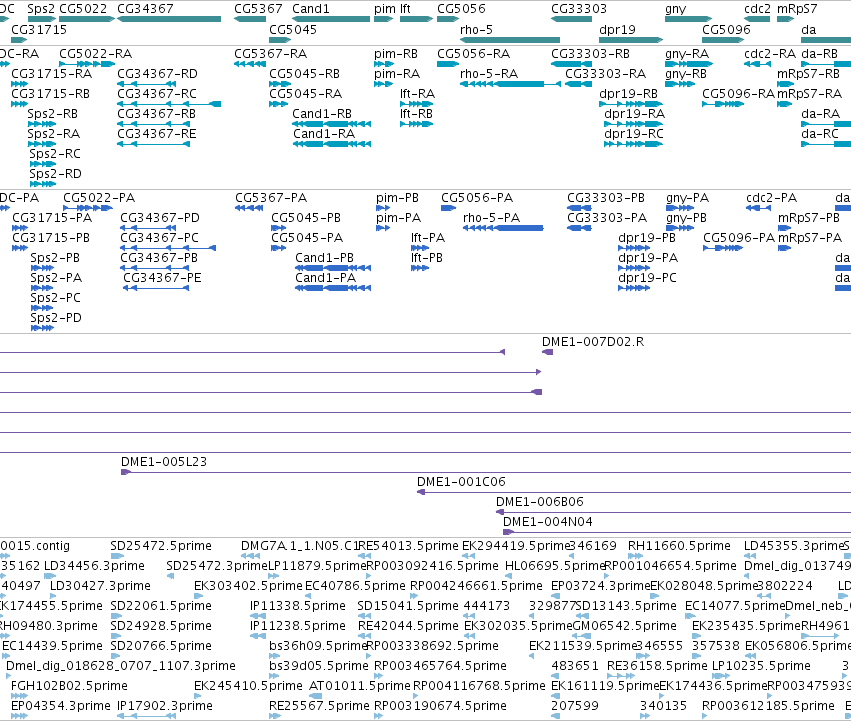The width and height of the screenshot is (851, 721).
Task: Click the dpr19 gene label
Action: [617, 30]
